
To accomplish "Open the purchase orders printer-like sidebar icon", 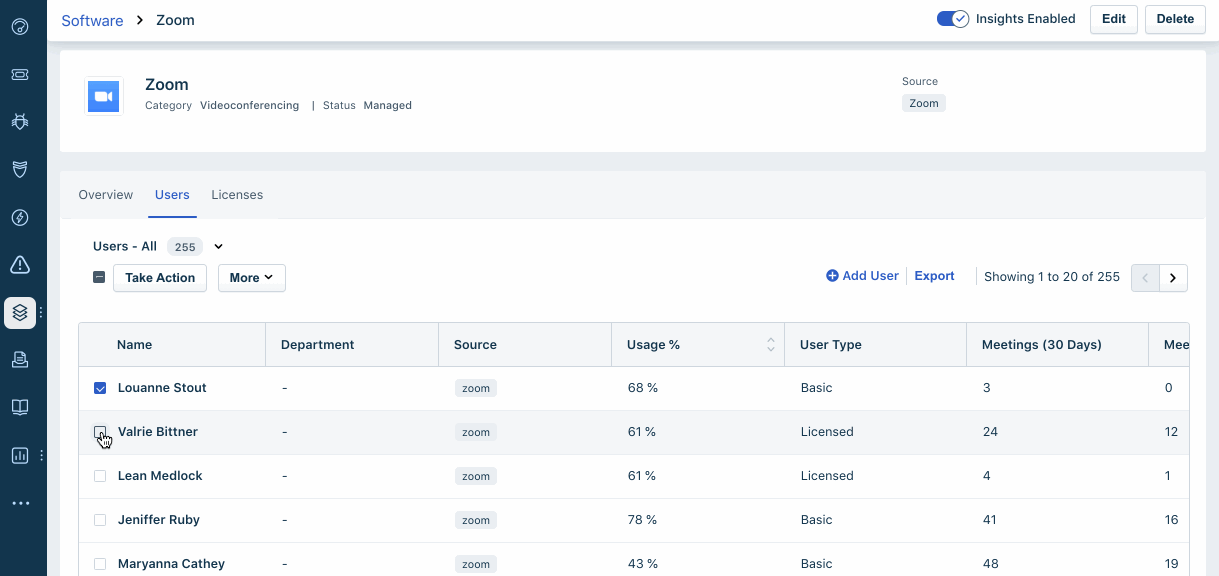I will (20, 360).
